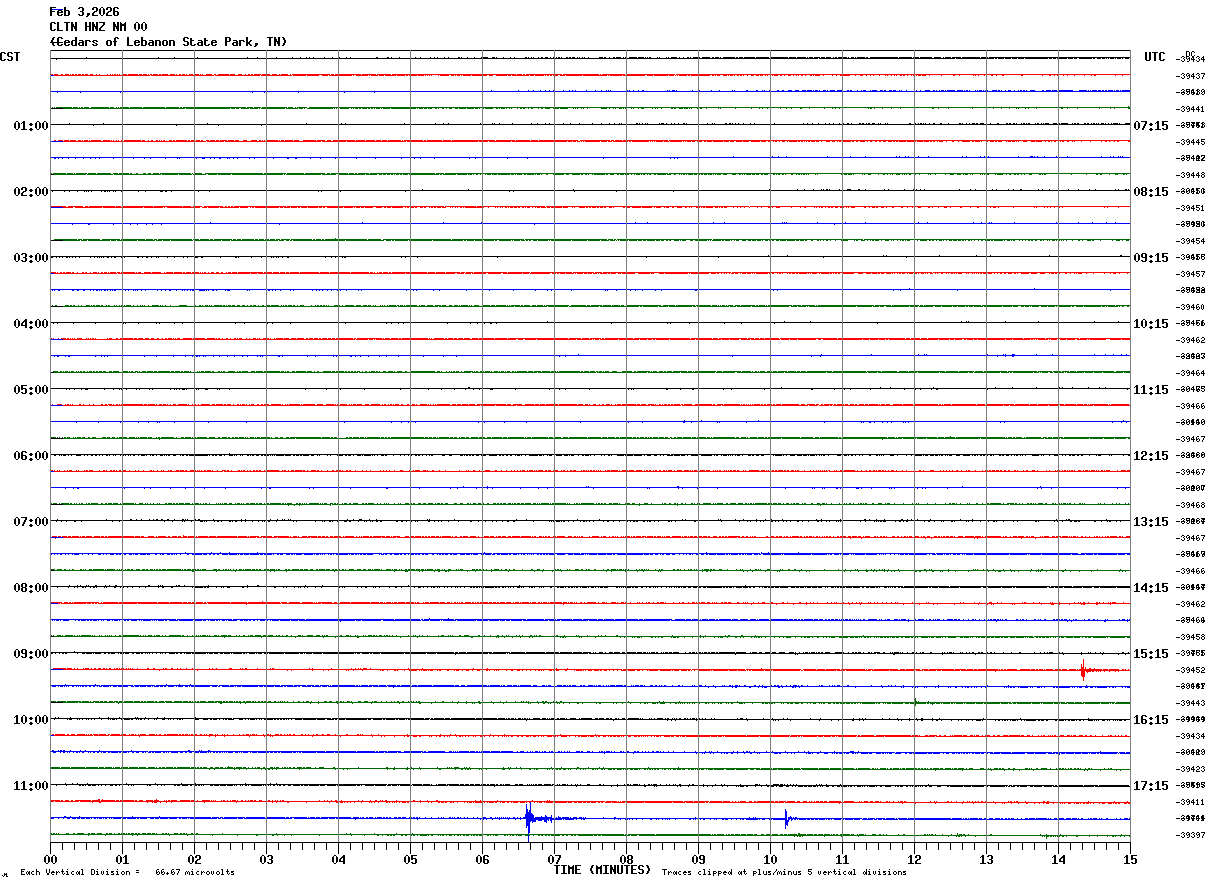Click minute '13' on the bottom axis

click(x=987, y=859)
